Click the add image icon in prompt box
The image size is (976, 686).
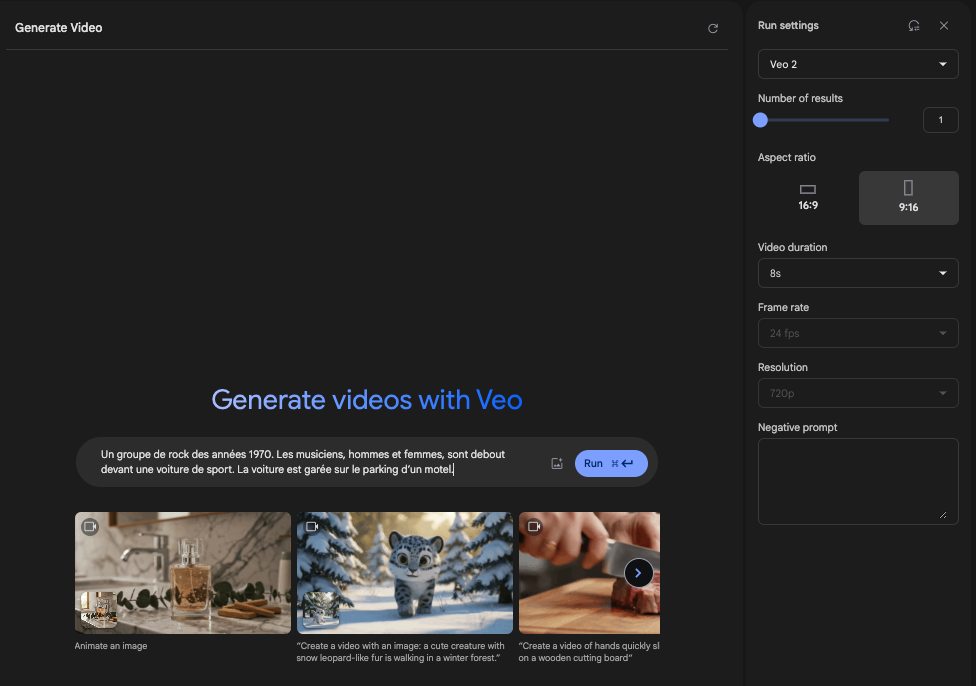coord(557,463)
